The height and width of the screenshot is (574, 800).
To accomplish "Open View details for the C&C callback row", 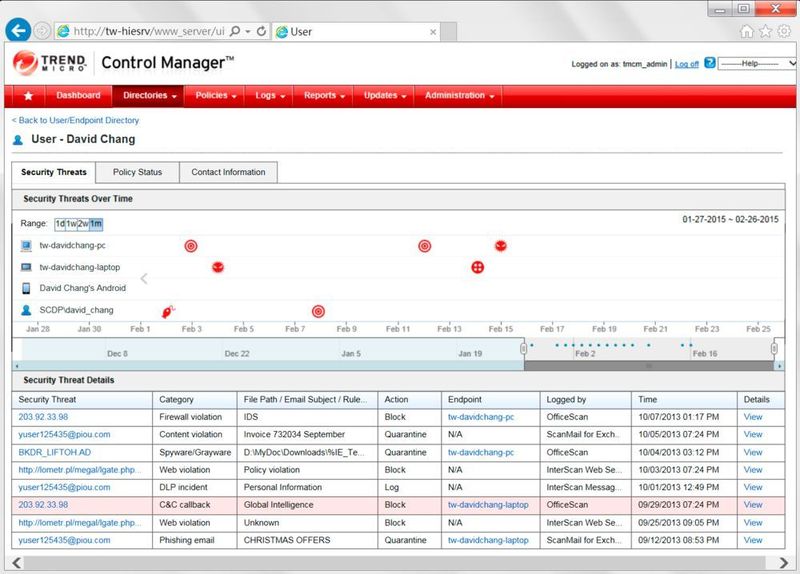I will 753,505.
